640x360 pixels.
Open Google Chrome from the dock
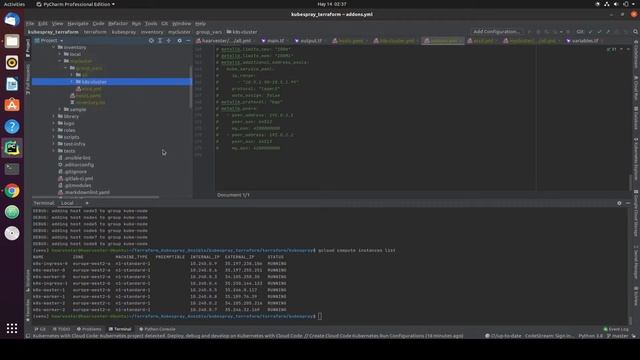click(12, 191)
